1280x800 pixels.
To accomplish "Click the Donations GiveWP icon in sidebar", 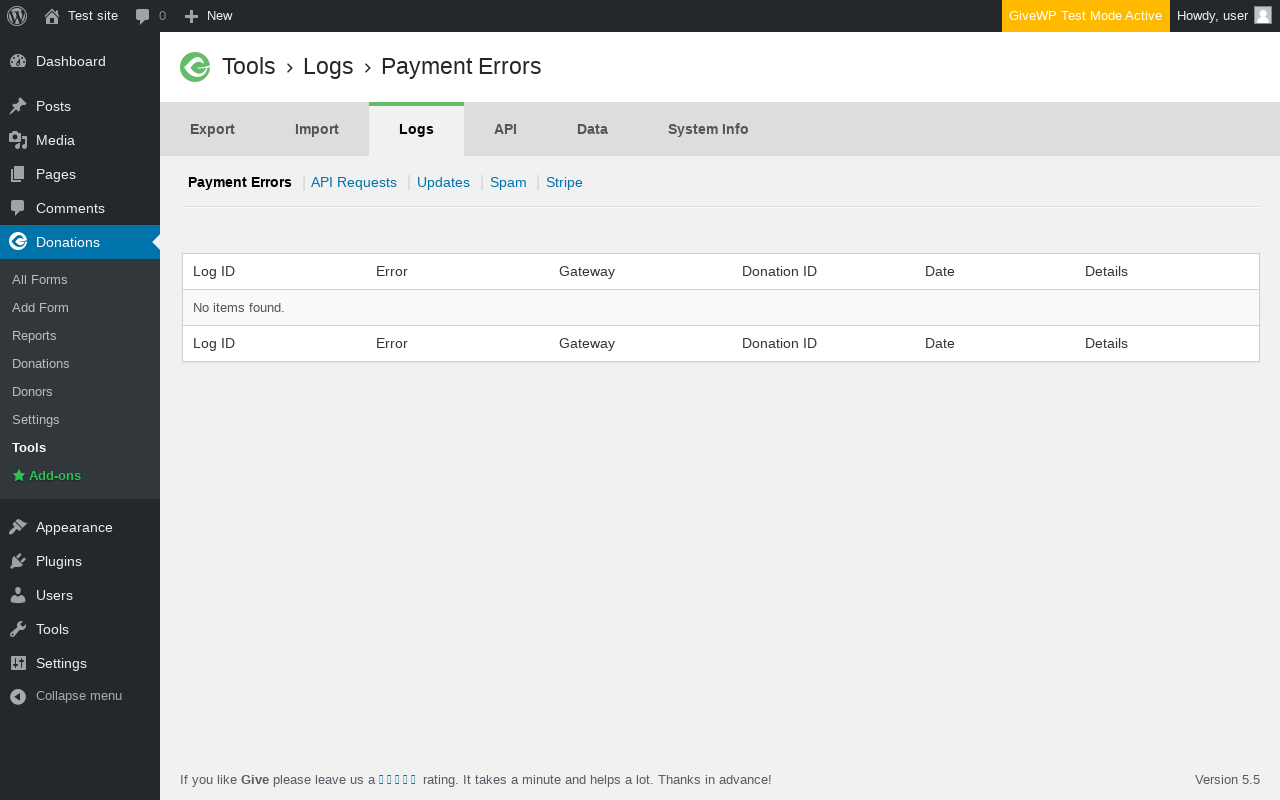I will (18, 241).
